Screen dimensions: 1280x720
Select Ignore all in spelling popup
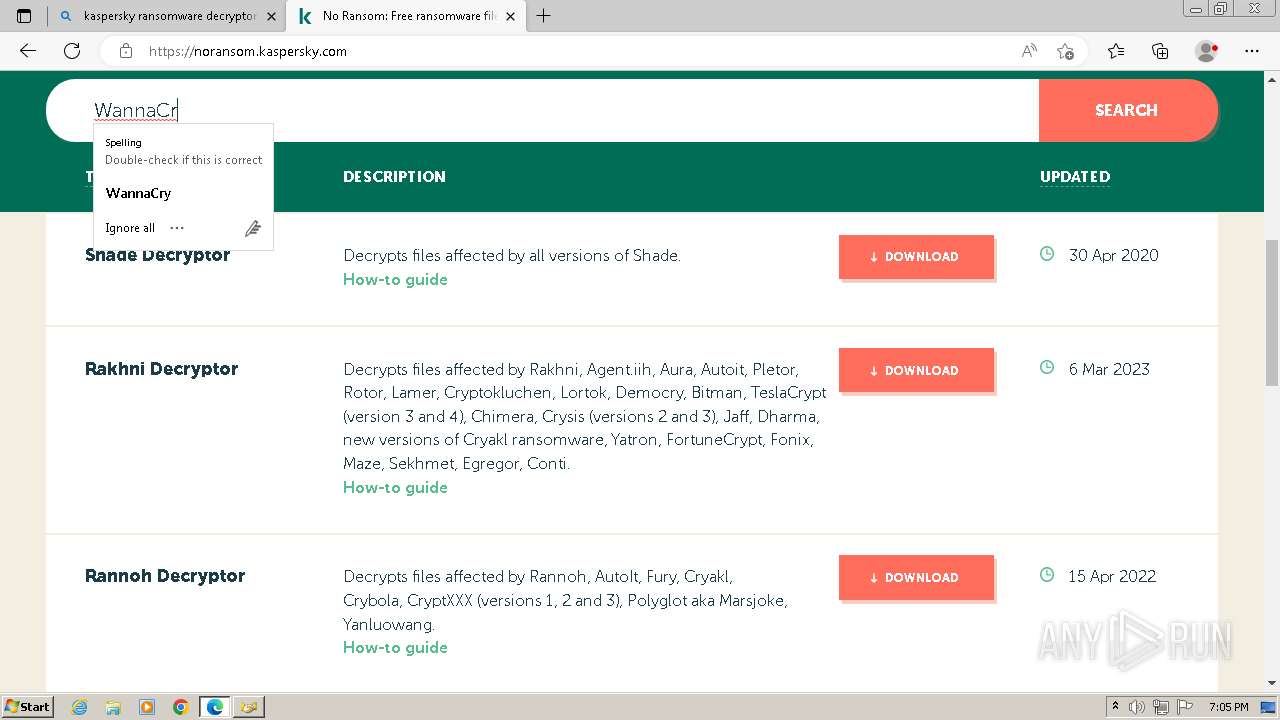(x=130, y=228)
